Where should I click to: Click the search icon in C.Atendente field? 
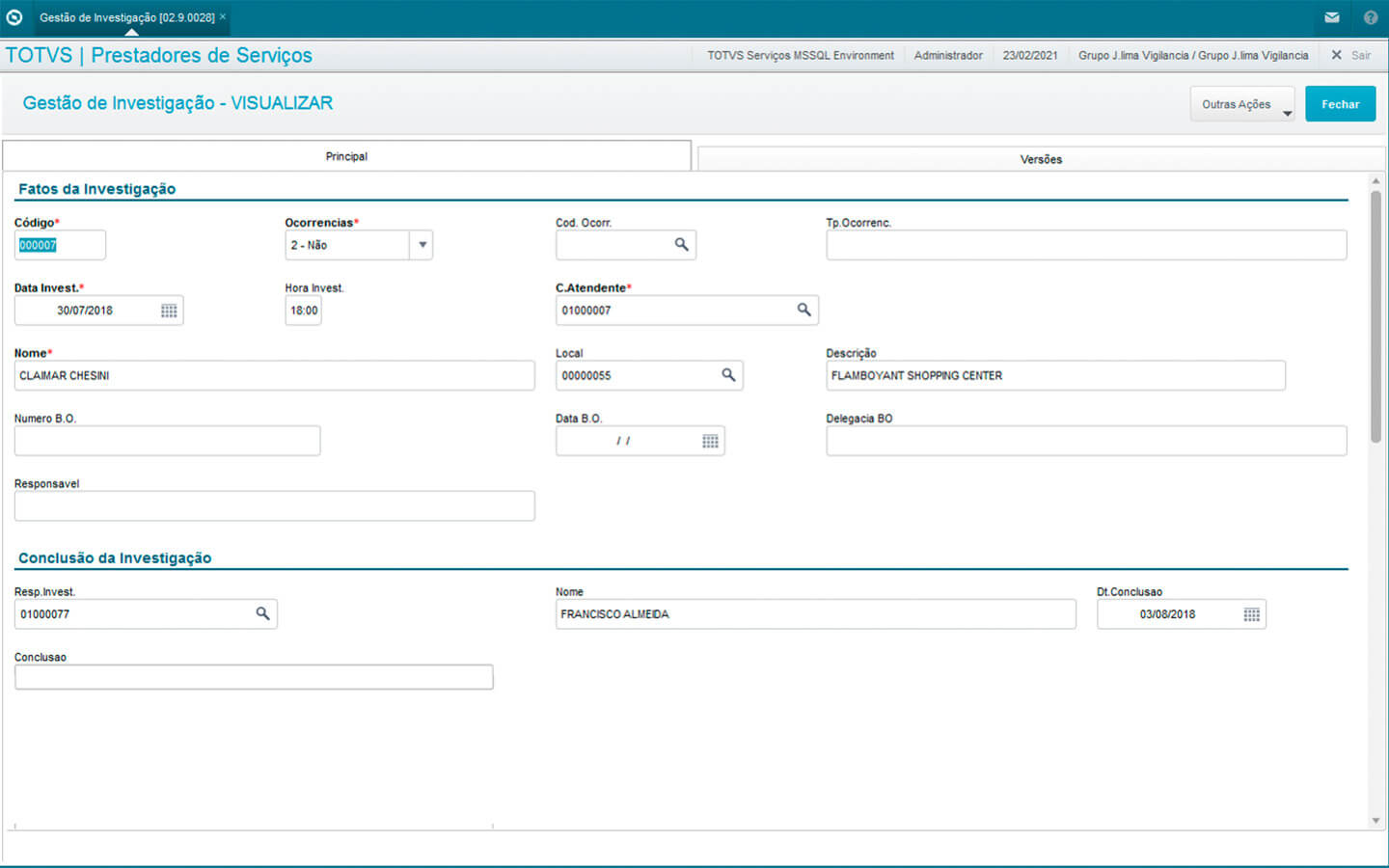(x=803, y=310)
